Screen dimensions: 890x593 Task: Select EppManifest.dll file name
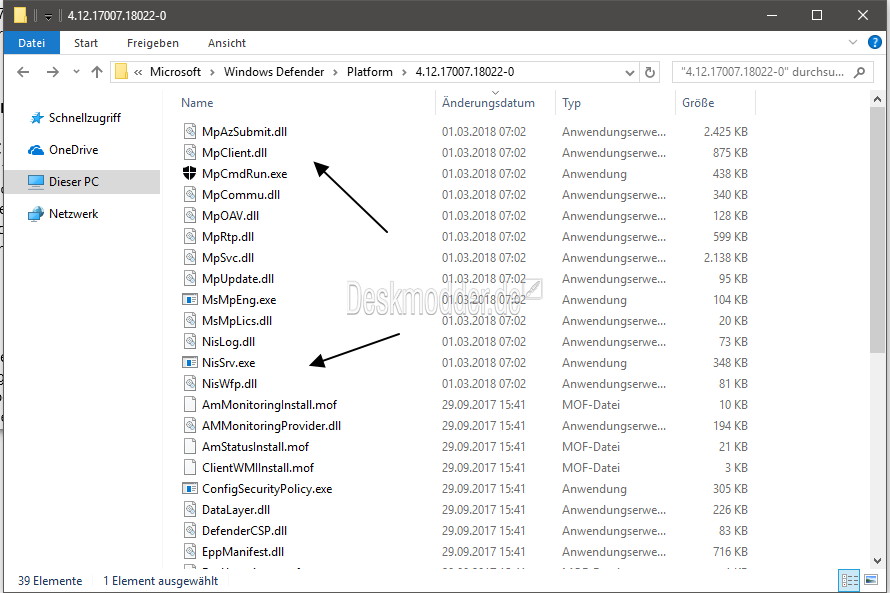pos(243,552)
